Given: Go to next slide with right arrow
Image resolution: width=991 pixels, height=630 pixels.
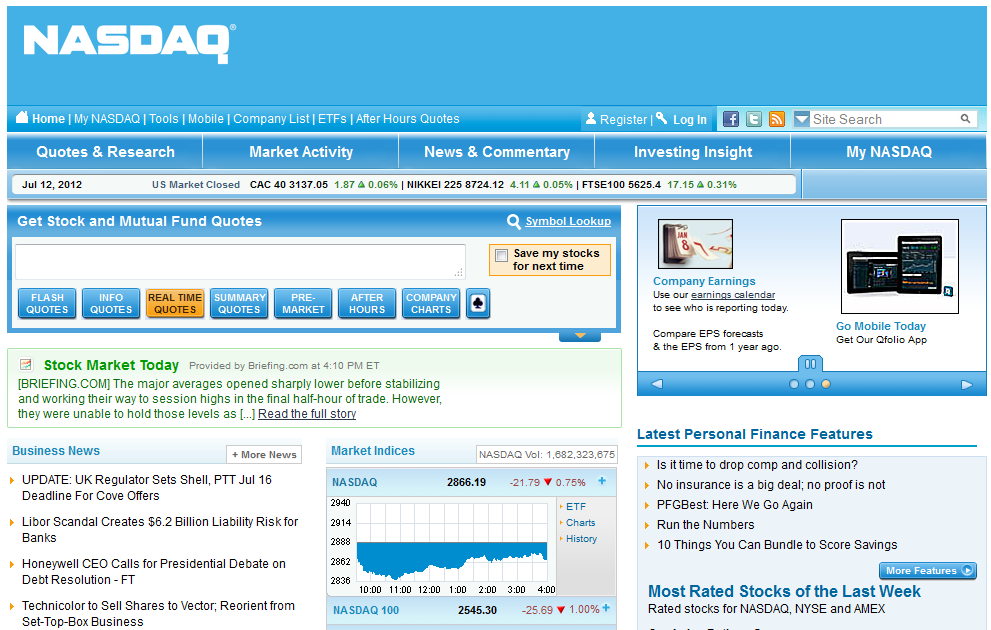Looking at the screenshot, I should click(966, 384).
